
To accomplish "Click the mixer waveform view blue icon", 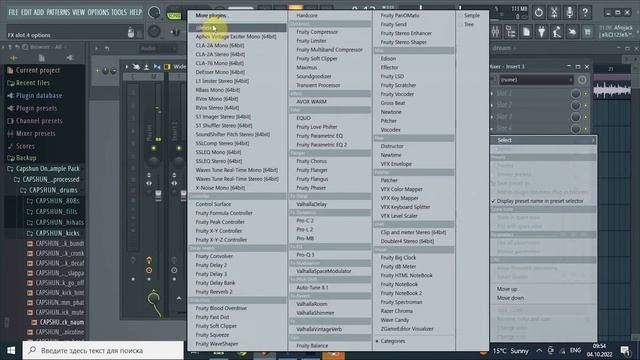I will coord(157,67).
